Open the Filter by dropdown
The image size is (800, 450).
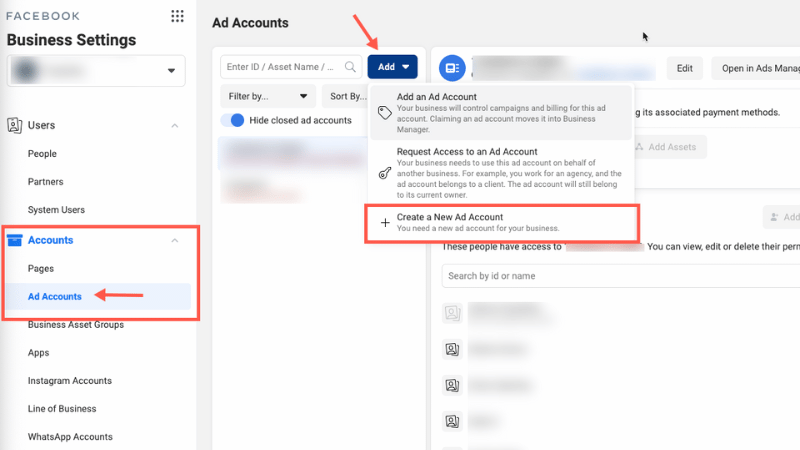point(268,96)
